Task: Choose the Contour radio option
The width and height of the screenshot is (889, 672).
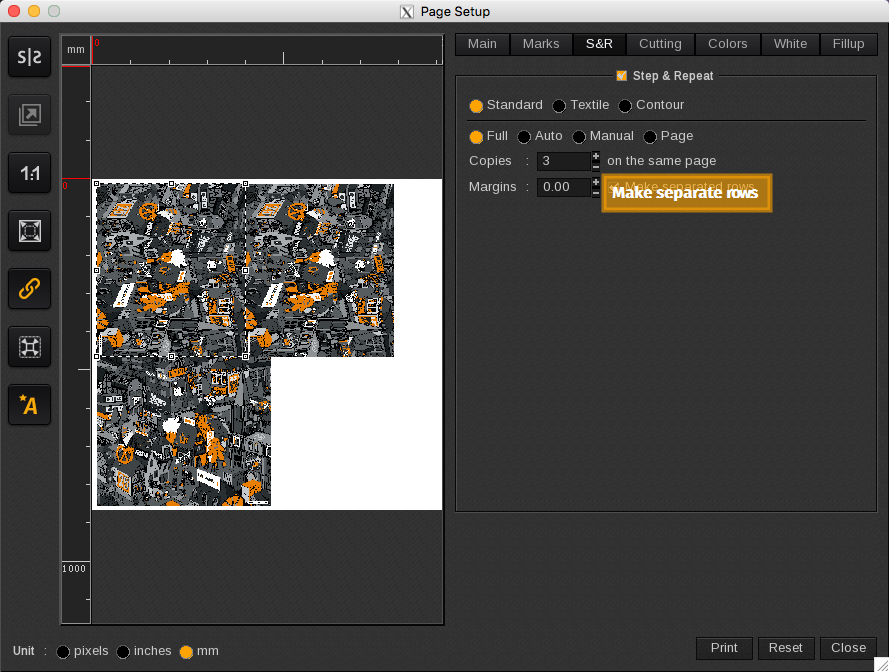Action: (x=625, y=106)
